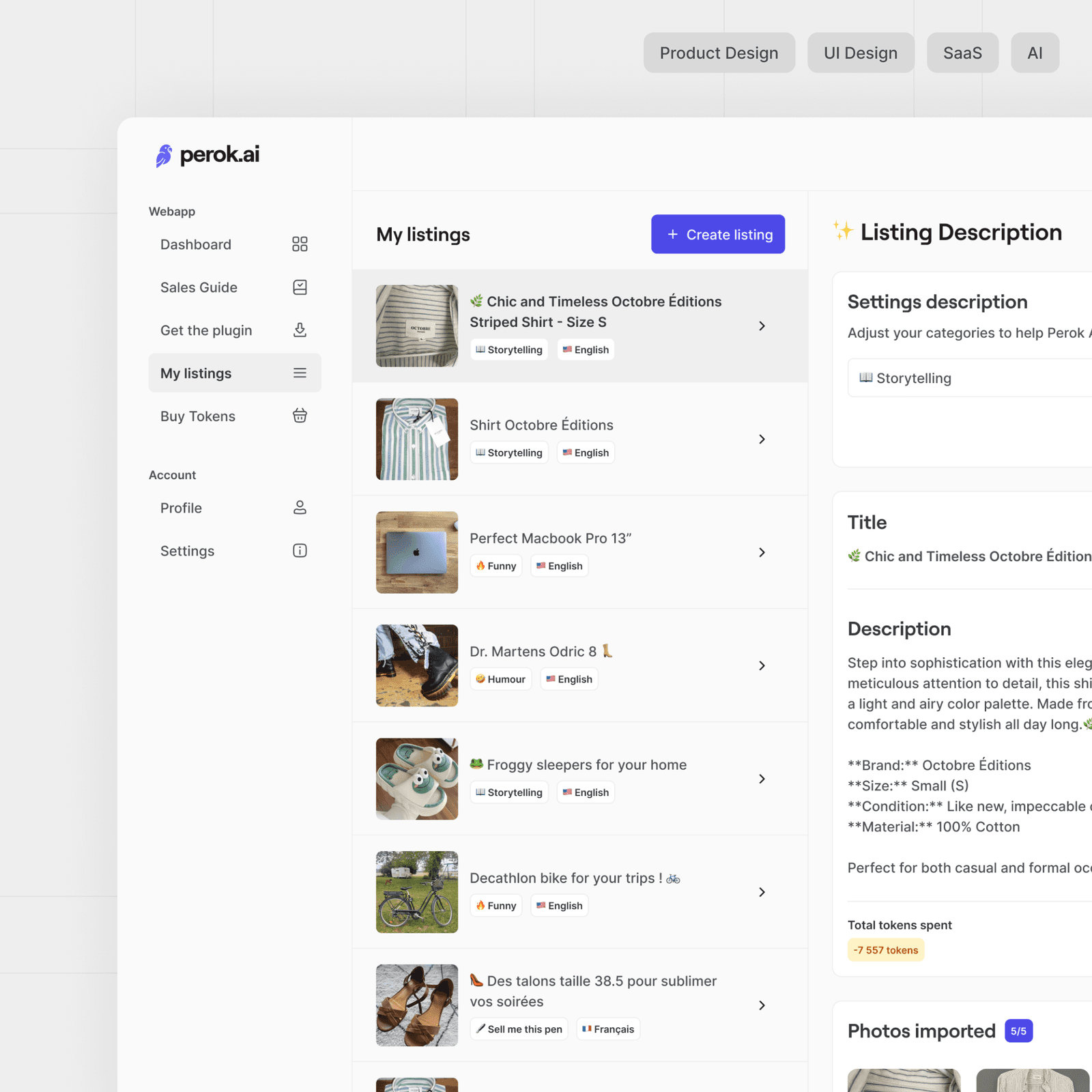Open the heeled sandals thumbnail
This screenshot has width=1092, height=1092.
pos(417,1006)
